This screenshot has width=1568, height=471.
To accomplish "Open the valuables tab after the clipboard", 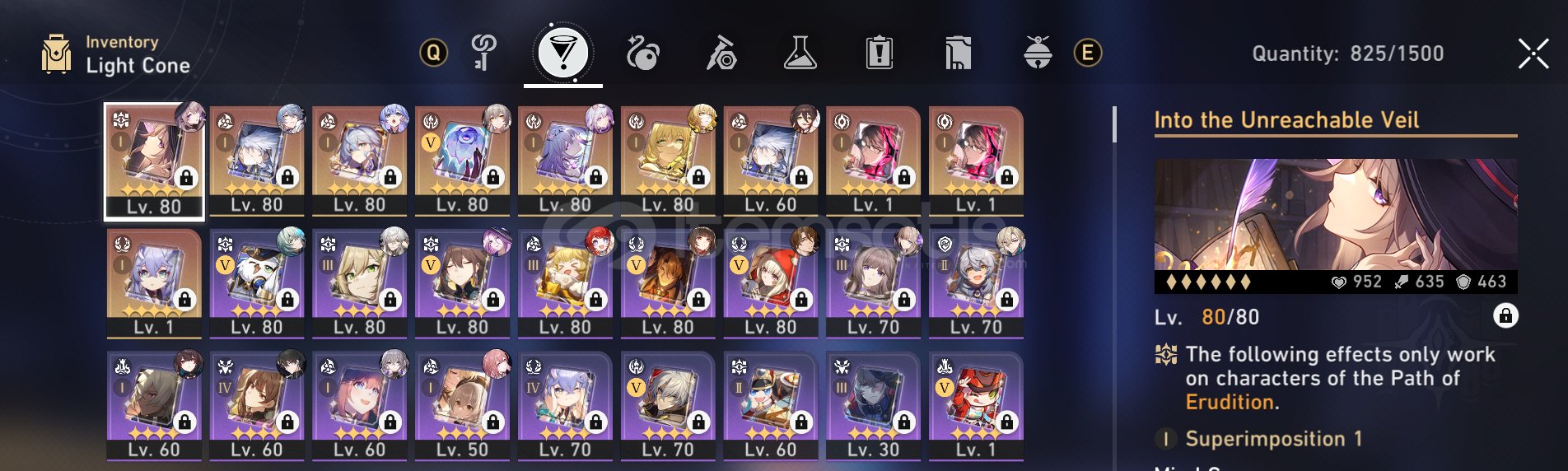I will (x=958, y=54).
